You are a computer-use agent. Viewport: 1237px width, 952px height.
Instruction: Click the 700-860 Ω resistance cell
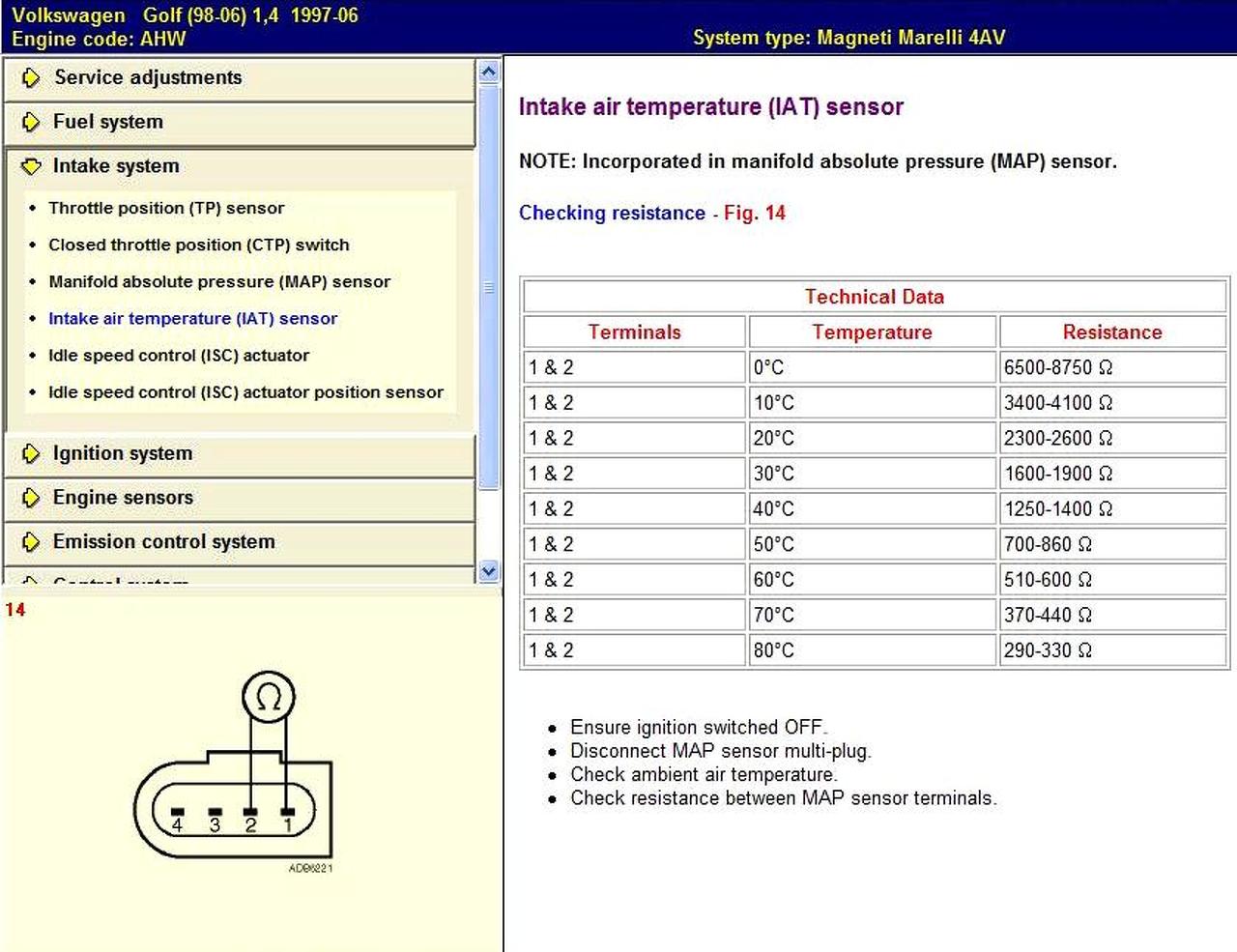pyautogui.click(x=1112, y=544)
